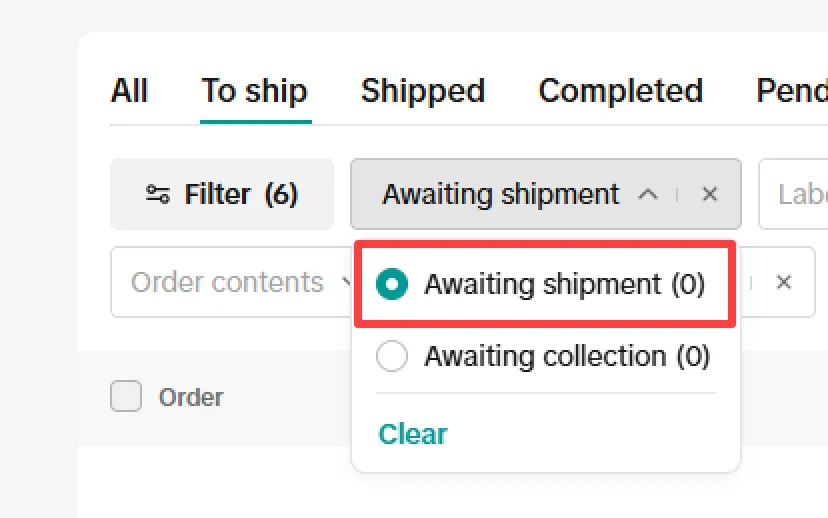Open the Order contents dropdown
The image size is (828, 518).
click(x=228, y=283)
